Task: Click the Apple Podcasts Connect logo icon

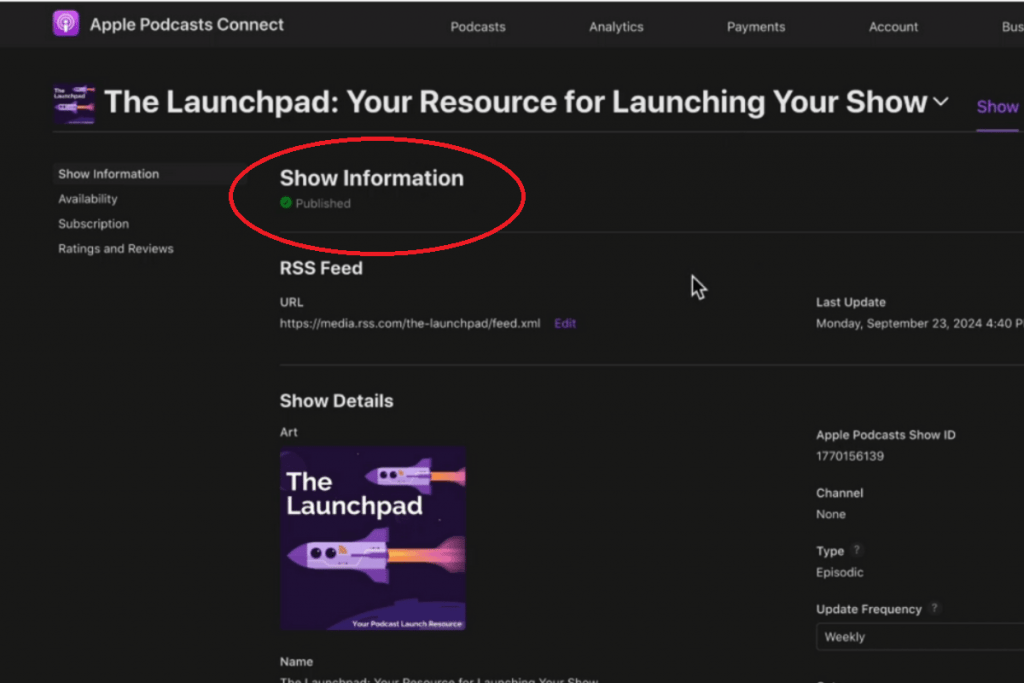Action: coord(66,24)
